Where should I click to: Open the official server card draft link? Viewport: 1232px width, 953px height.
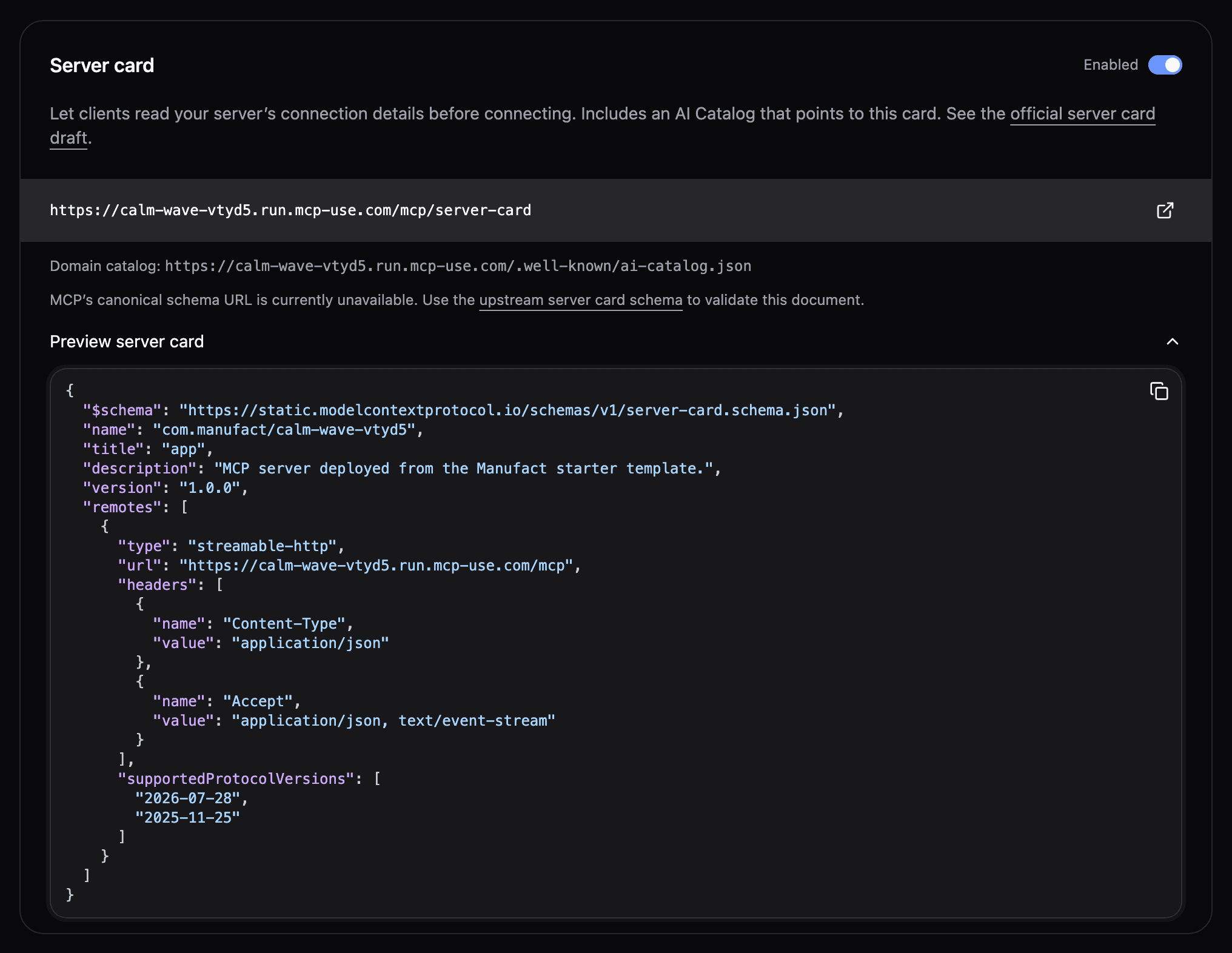[1082, 114]
